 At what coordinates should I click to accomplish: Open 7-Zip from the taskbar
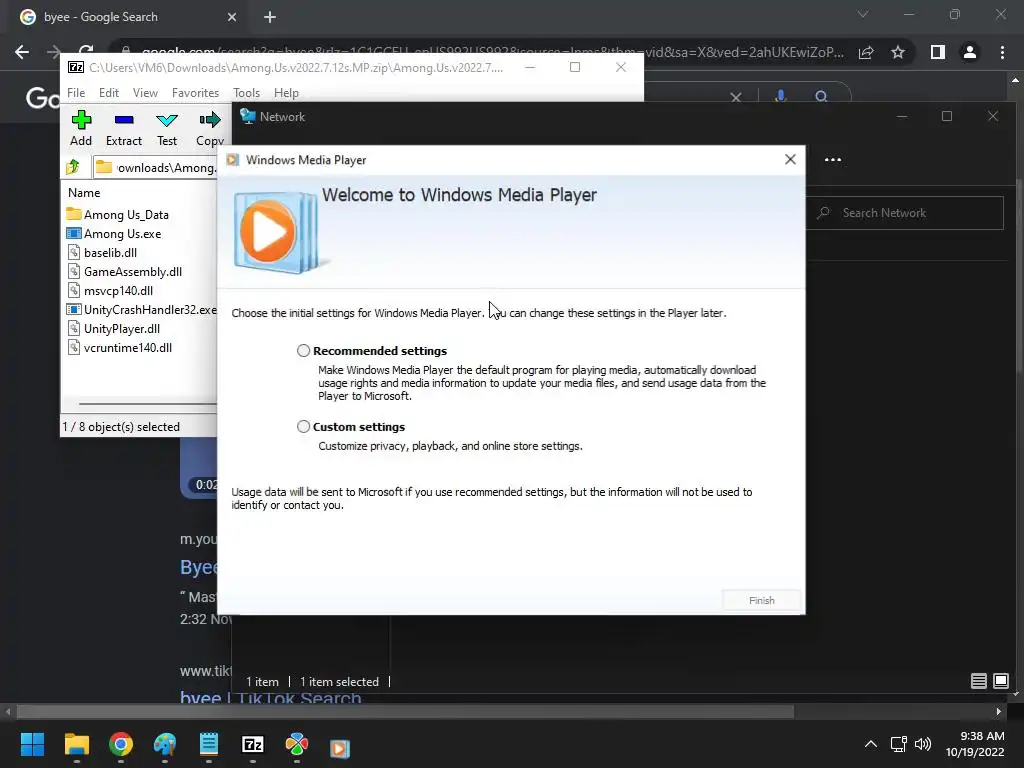coord(253,744)
